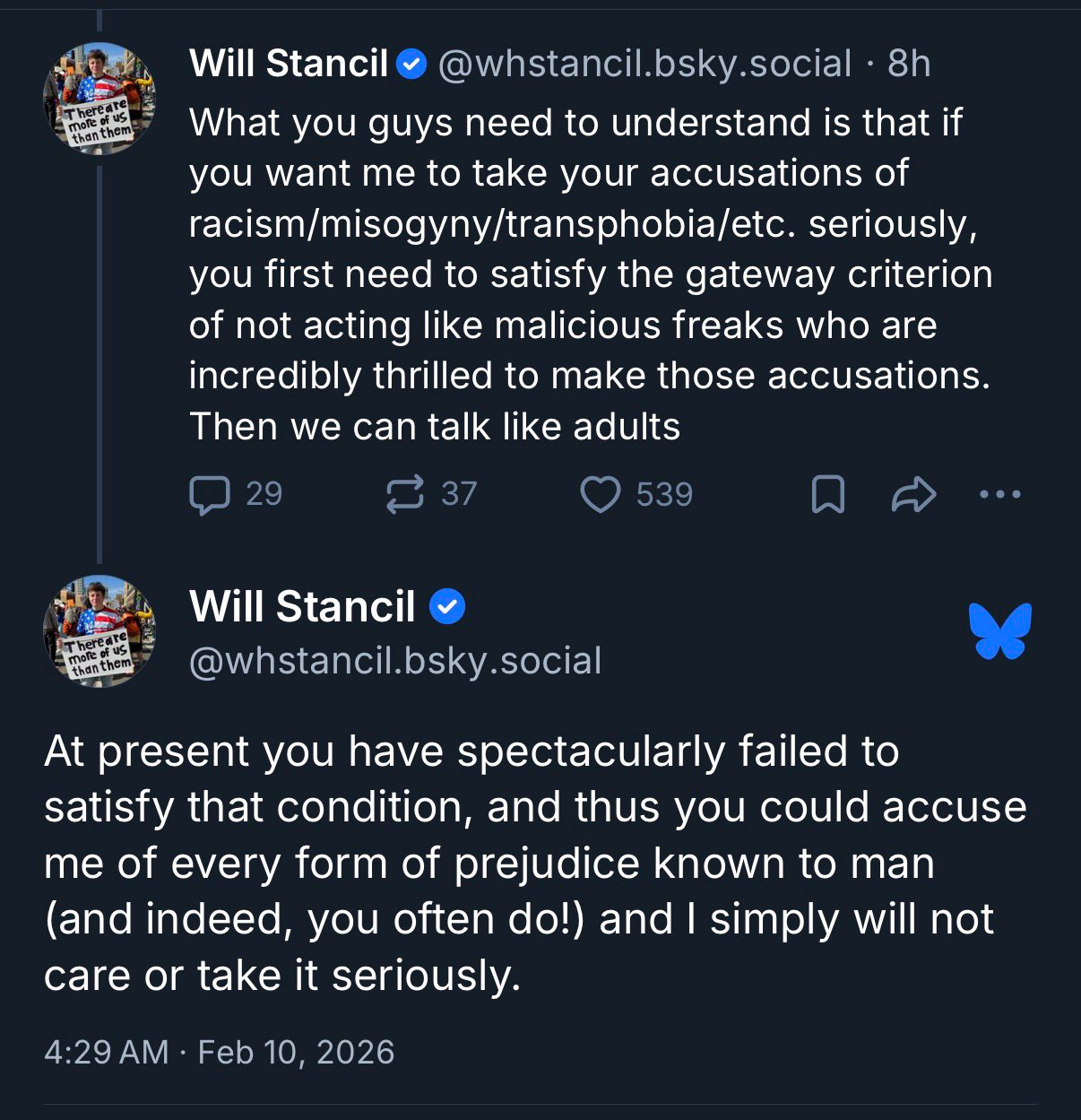Click the post text starting "At present you have"
The height and width of the screenshot is (1120, 1081).
pos(534,863)
